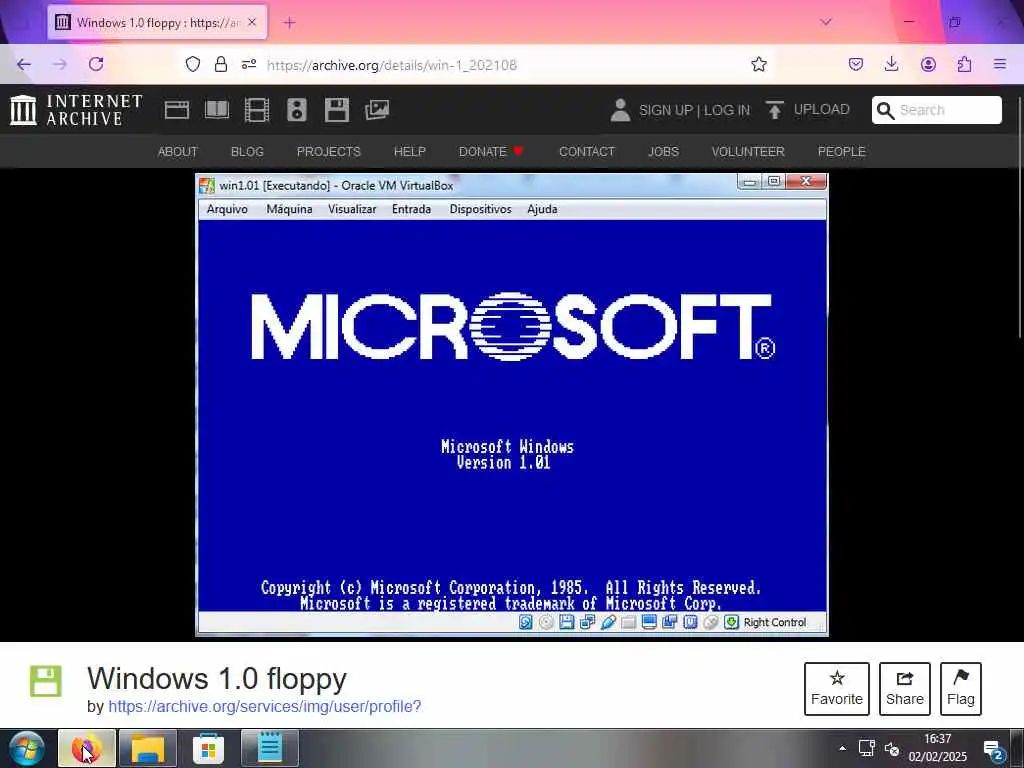
Task: Open site permissions icon in address bar
Action: (x=249, y=64)
